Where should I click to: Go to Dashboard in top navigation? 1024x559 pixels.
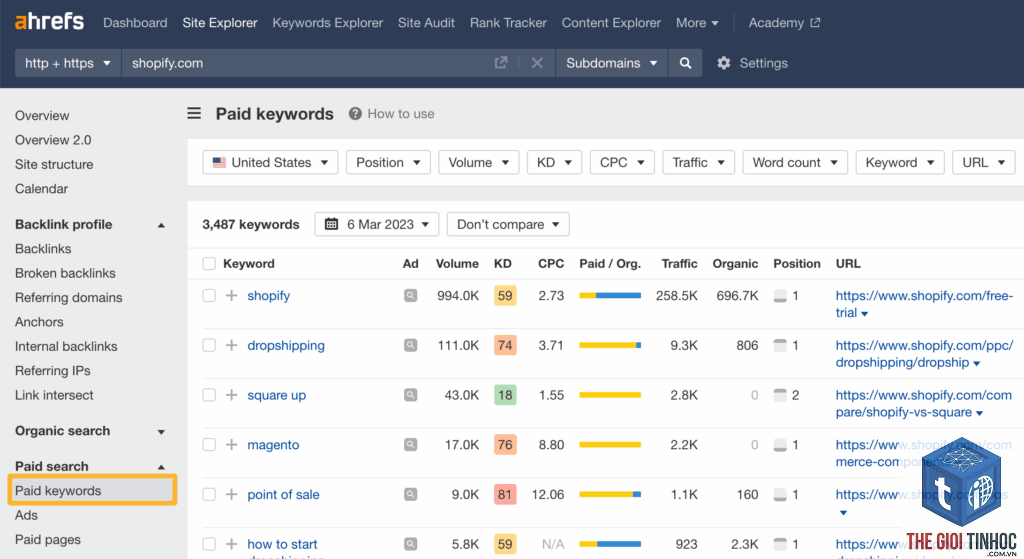135,23
